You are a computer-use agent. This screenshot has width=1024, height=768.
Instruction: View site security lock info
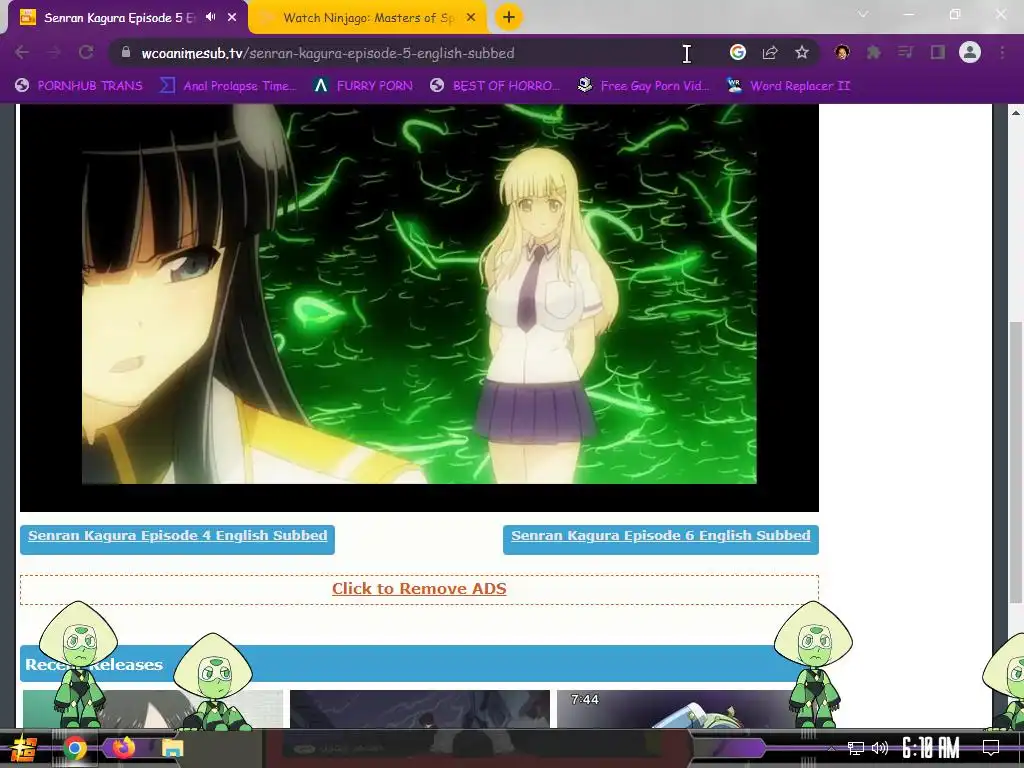point(126,52)
